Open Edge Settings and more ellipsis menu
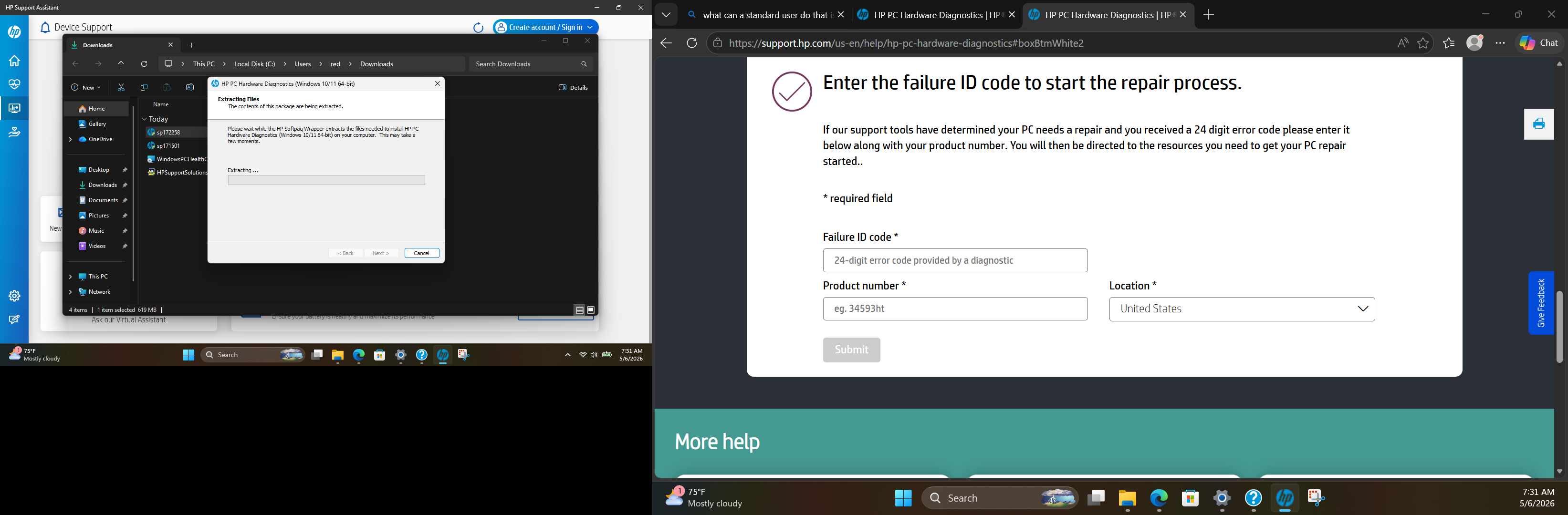The image size is (1568, 515). pos(1500,43)
